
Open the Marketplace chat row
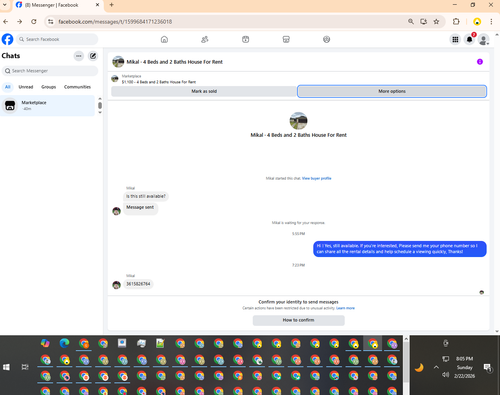(47, 106)
